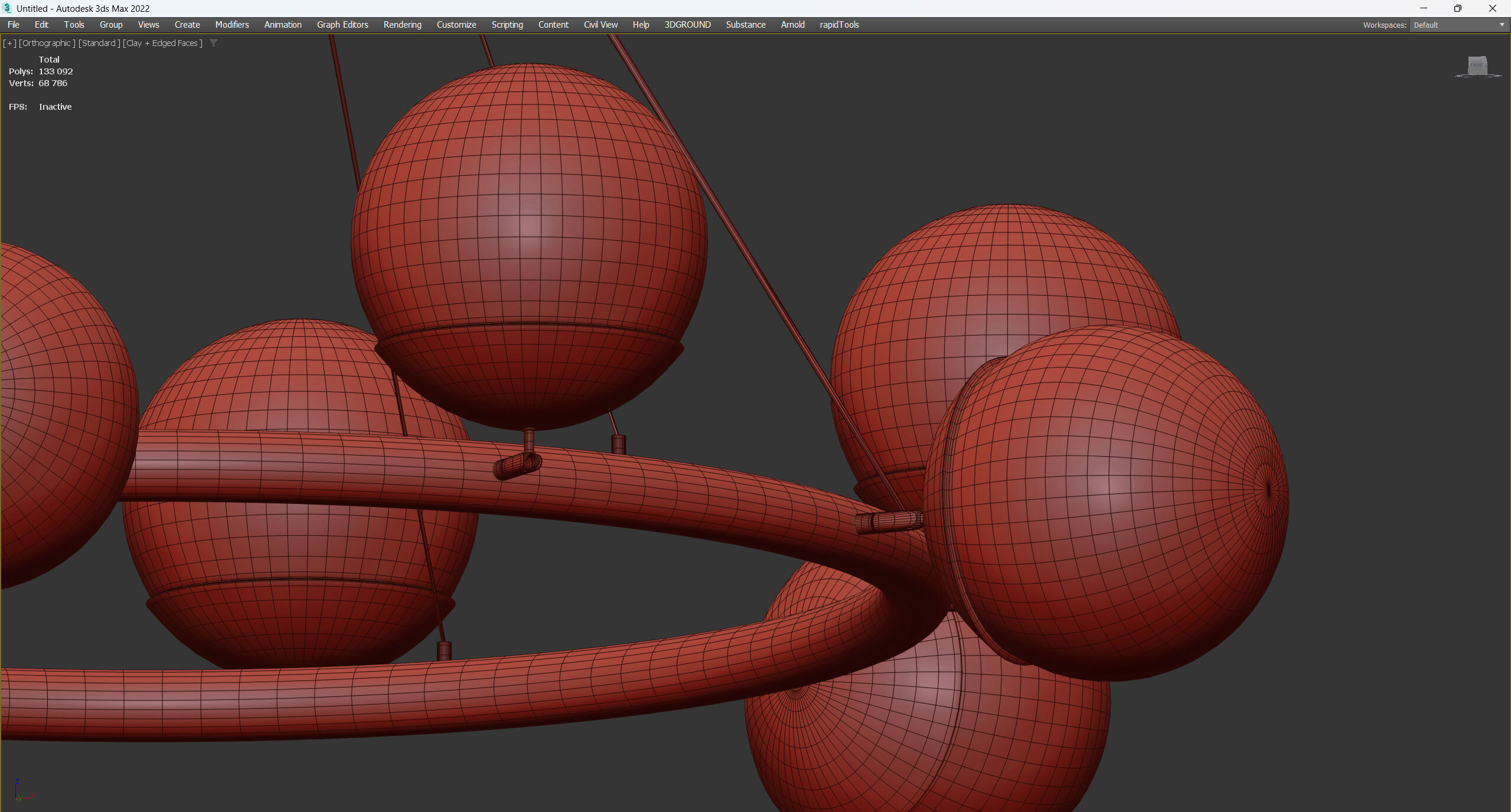This screenshot has height=812, width=1511.
Task: Open the viewport [+] general menu
Action: (x=9, y=43)
